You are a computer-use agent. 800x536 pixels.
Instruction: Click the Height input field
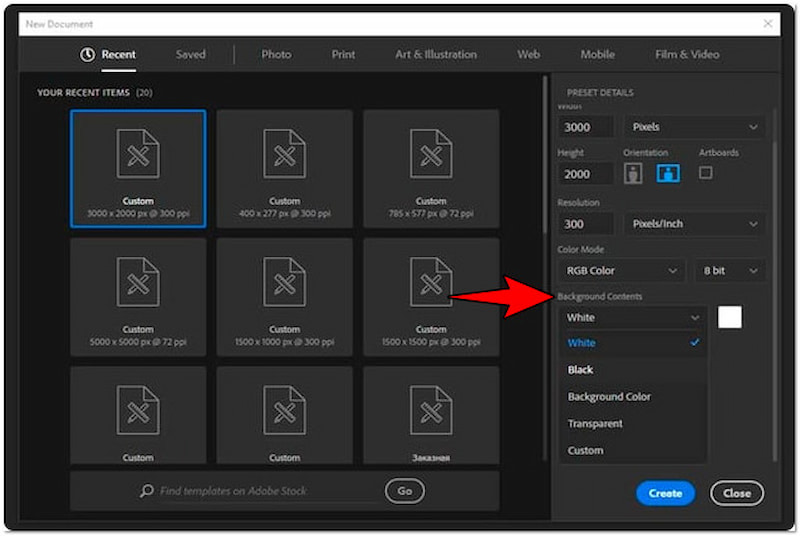586,173
